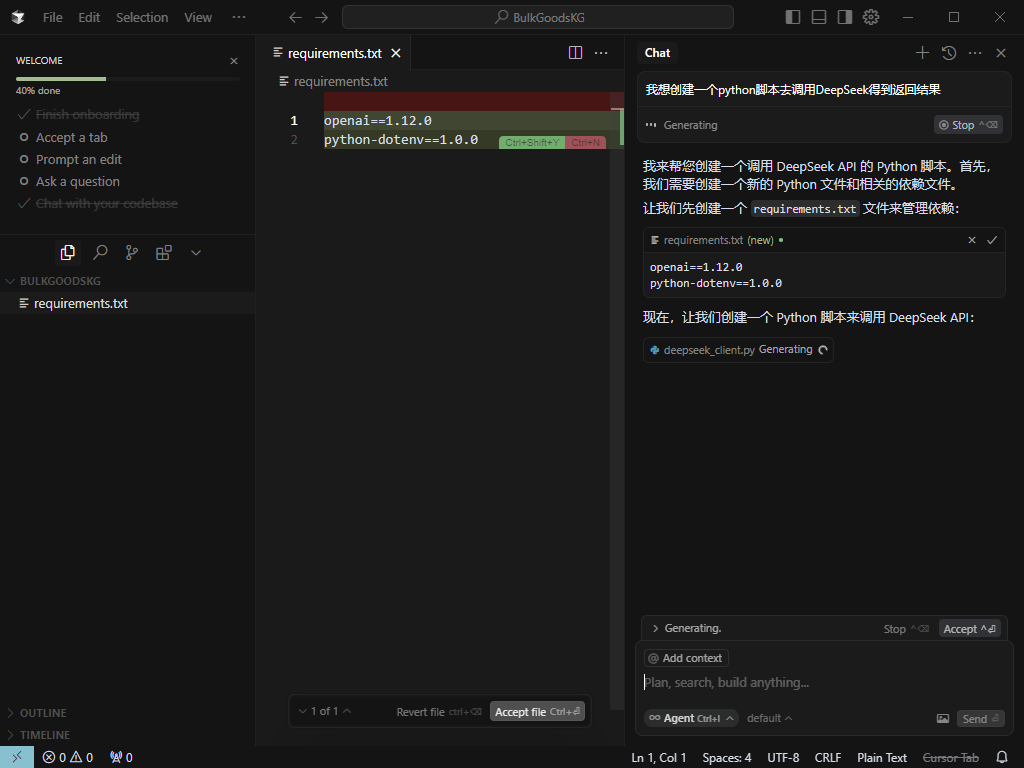Select the requirements.txt editor tab
Viewport: 1024px width, 768px height.
click(x=334, y=53)
